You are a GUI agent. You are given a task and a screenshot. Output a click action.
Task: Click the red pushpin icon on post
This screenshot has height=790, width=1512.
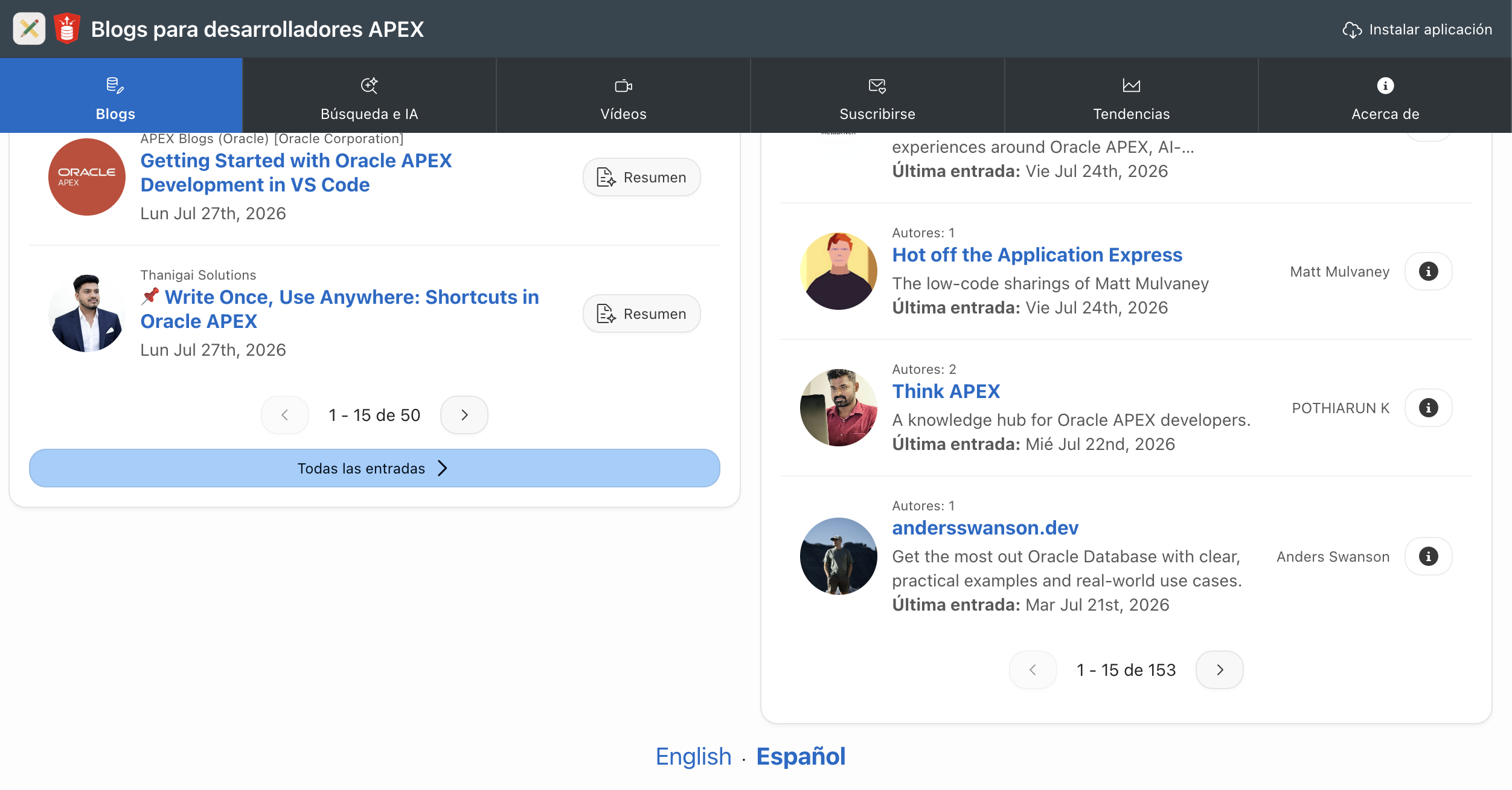[150, 296]
